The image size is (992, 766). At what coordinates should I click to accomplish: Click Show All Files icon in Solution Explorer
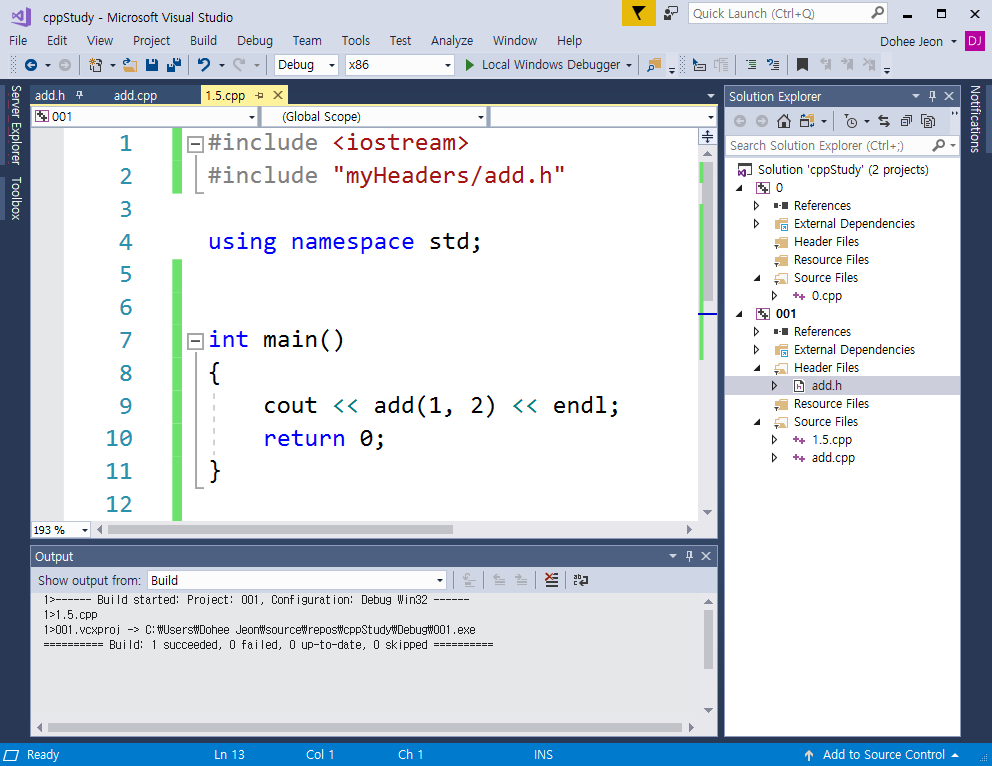(928, 121)
